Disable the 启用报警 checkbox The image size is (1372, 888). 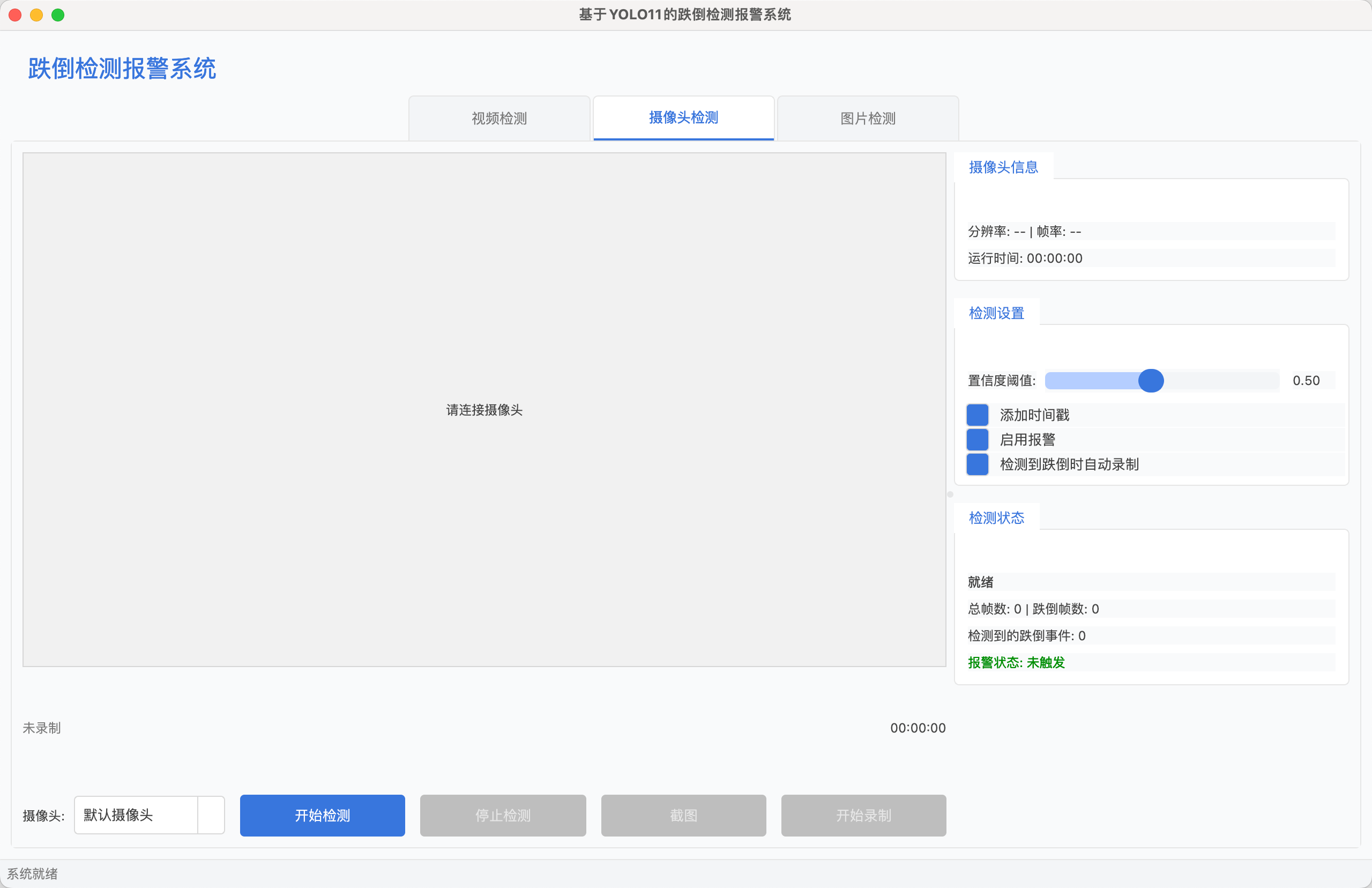[x=978, y=439]
